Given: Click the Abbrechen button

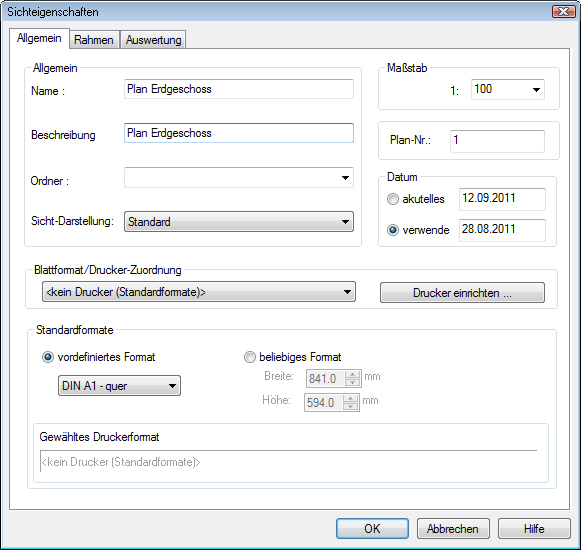Looking at the screenshot, I should coord(453,529).
